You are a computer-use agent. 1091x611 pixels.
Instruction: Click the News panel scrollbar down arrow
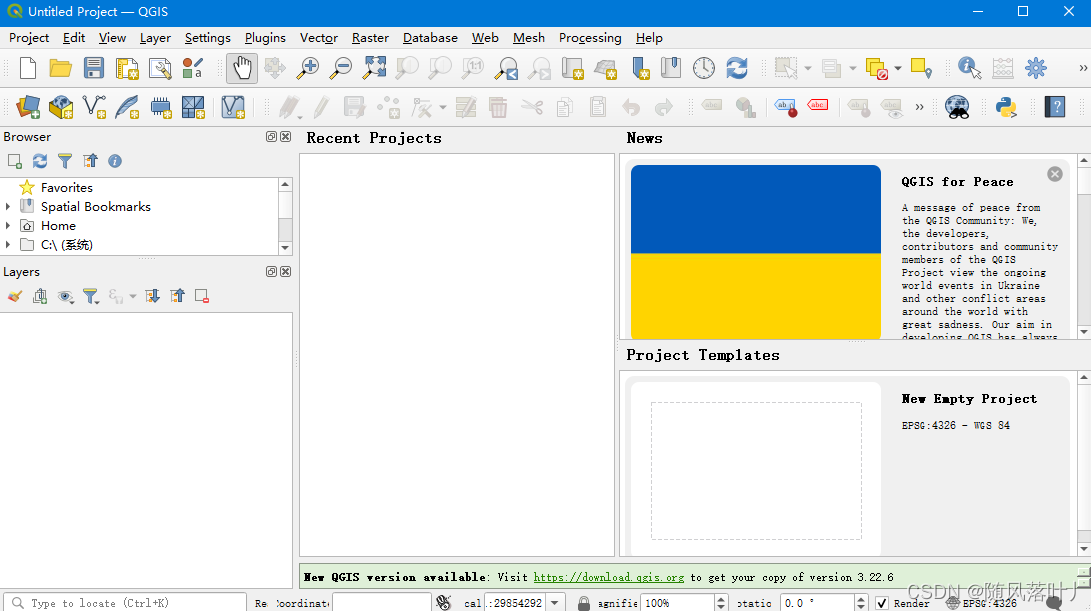1084,332
